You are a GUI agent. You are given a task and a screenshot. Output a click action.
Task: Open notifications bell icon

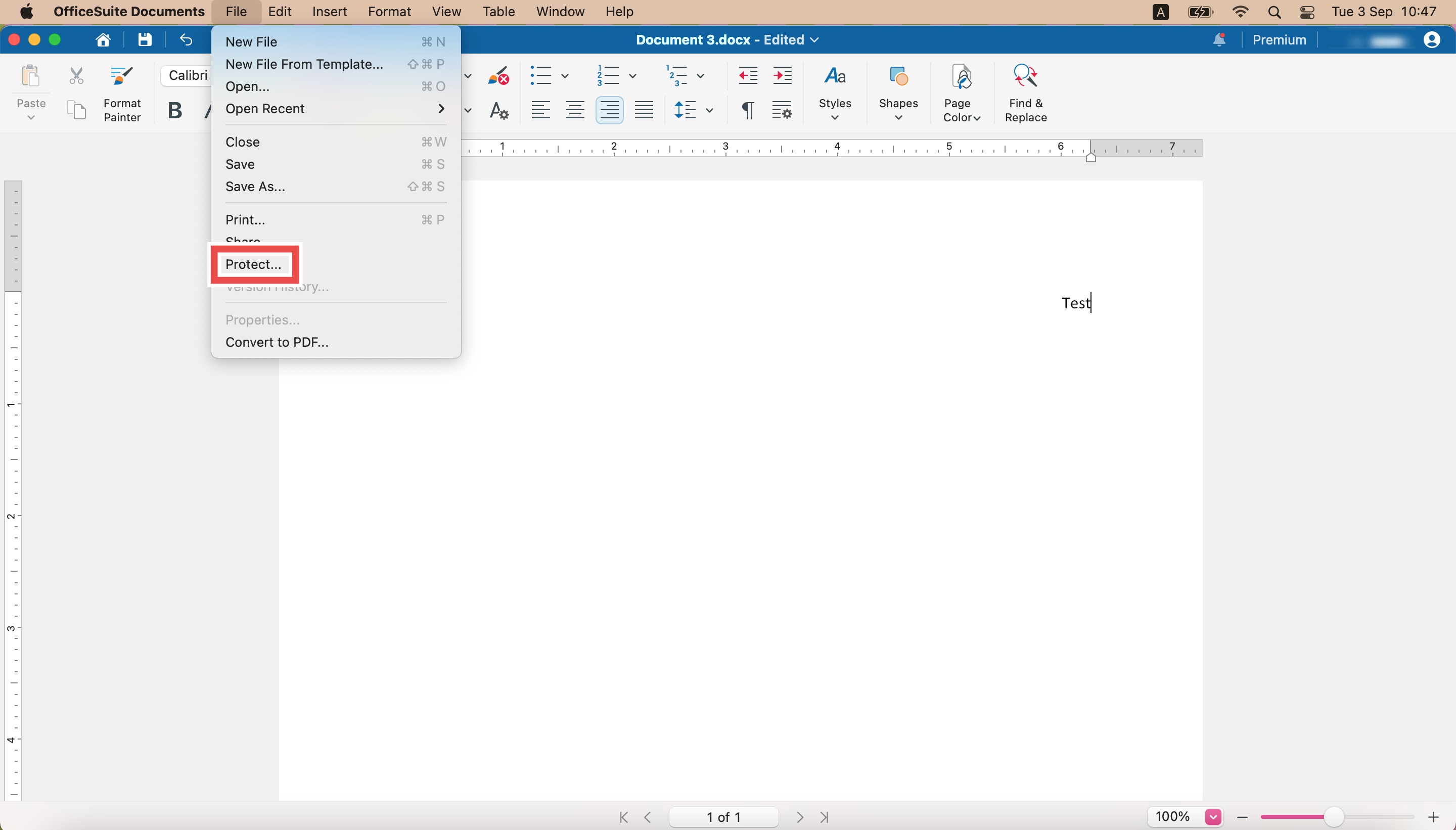click(1219, 40)
